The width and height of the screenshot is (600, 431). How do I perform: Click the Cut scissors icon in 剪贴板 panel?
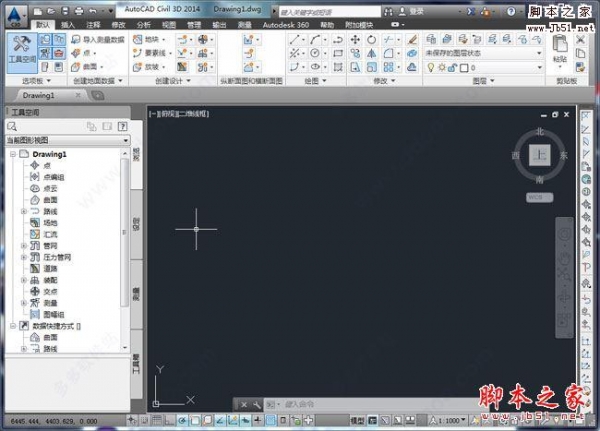click(580, 39)
